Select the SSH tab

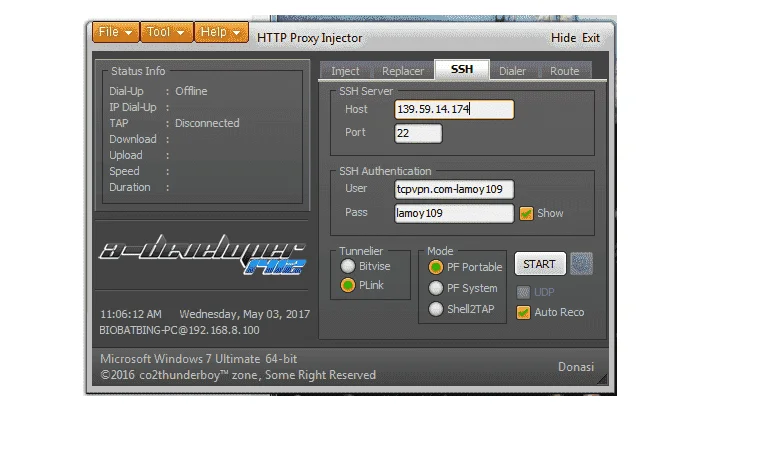(x=462, y=69)
